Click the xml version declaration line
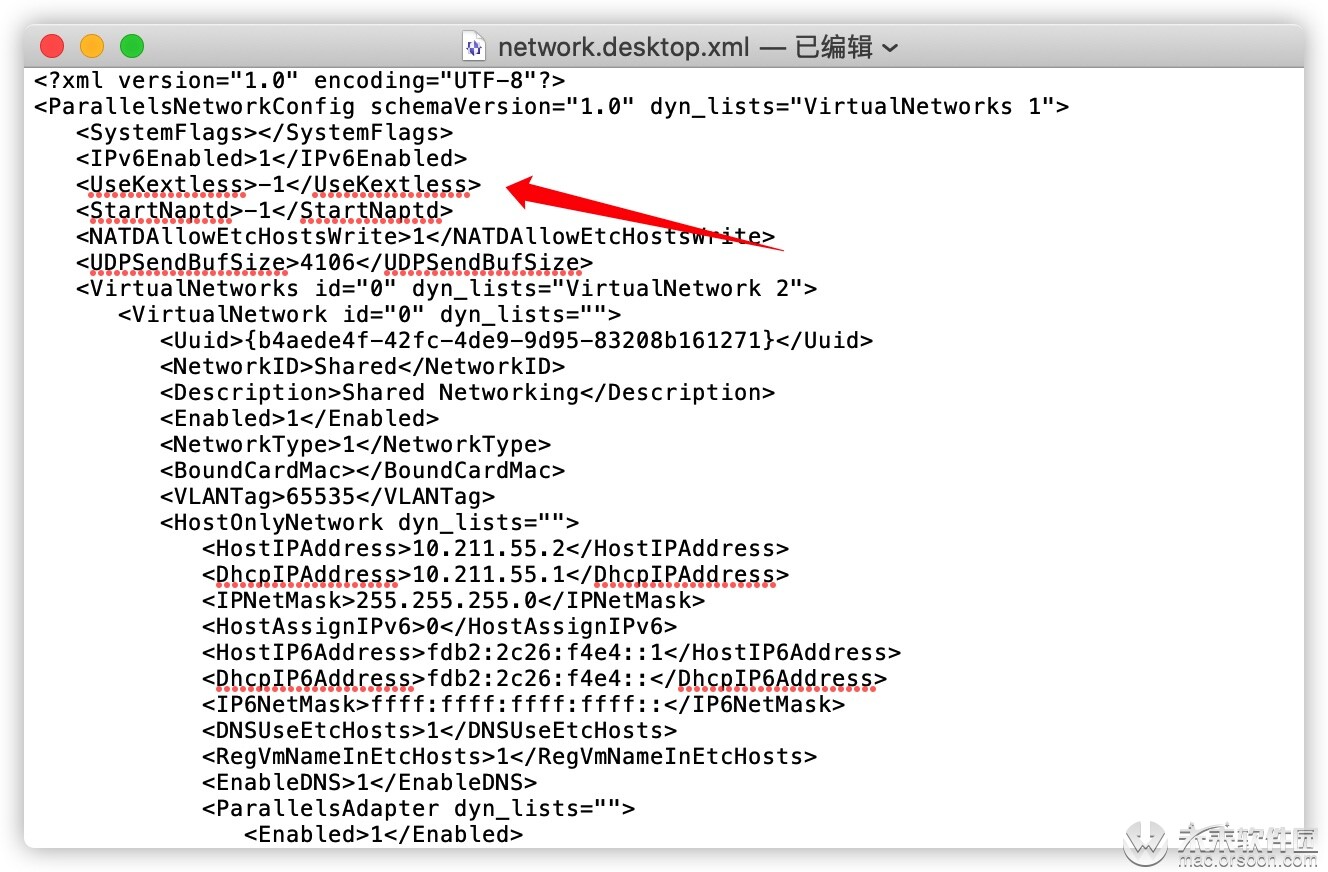The width and height of the screenshot is (1328, 872). pos(300,80)
